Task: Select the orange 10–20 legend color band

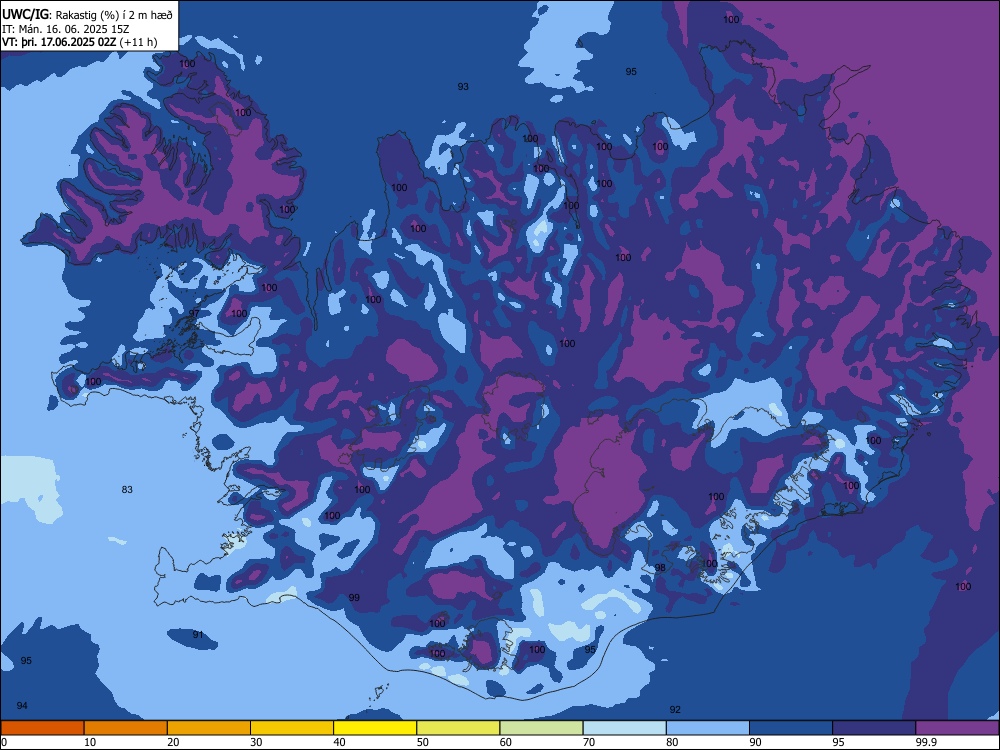Action: (x=126, y=728)
